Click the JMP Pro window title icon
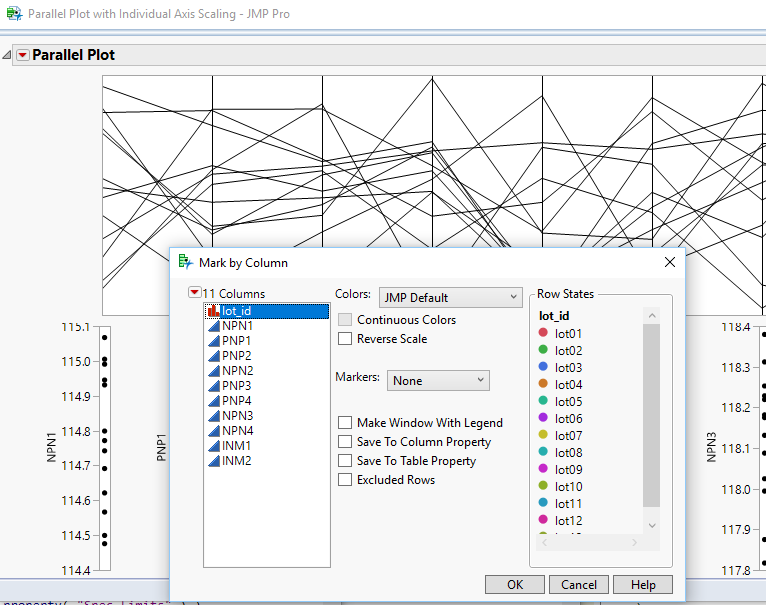766x605 pixels. (x=14, y=13)
